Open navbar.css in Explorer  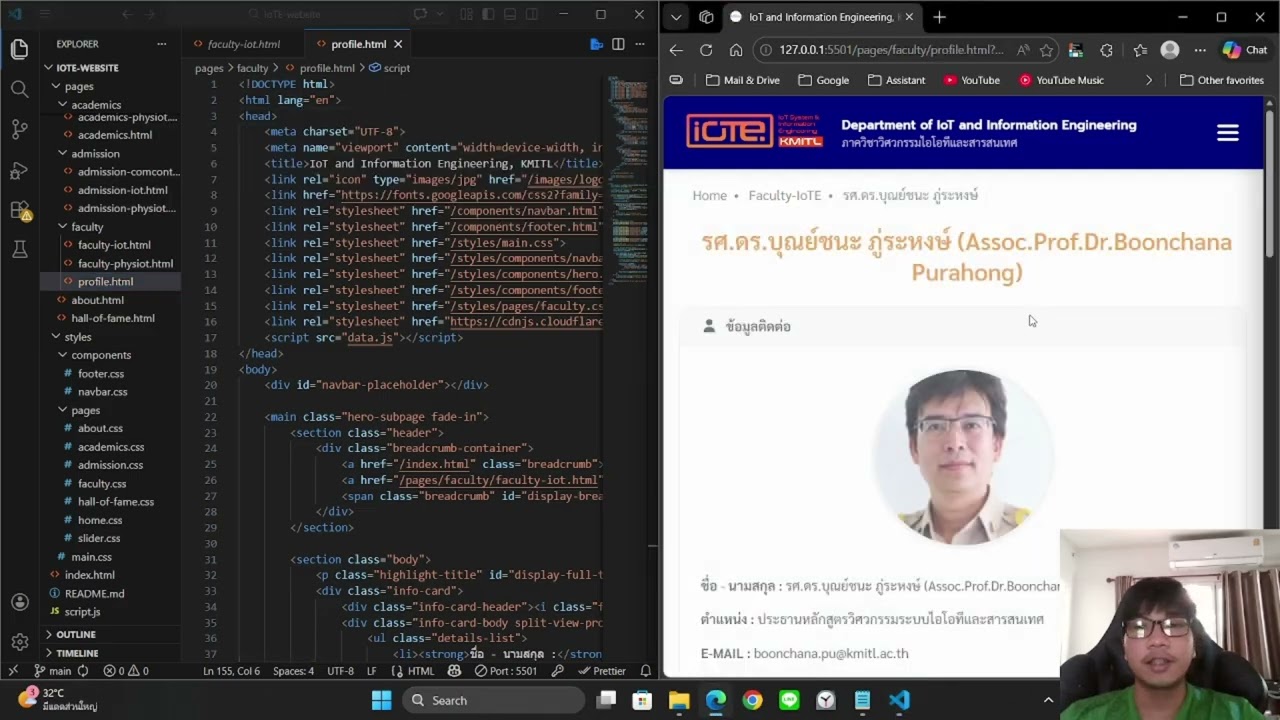point(102,392)
